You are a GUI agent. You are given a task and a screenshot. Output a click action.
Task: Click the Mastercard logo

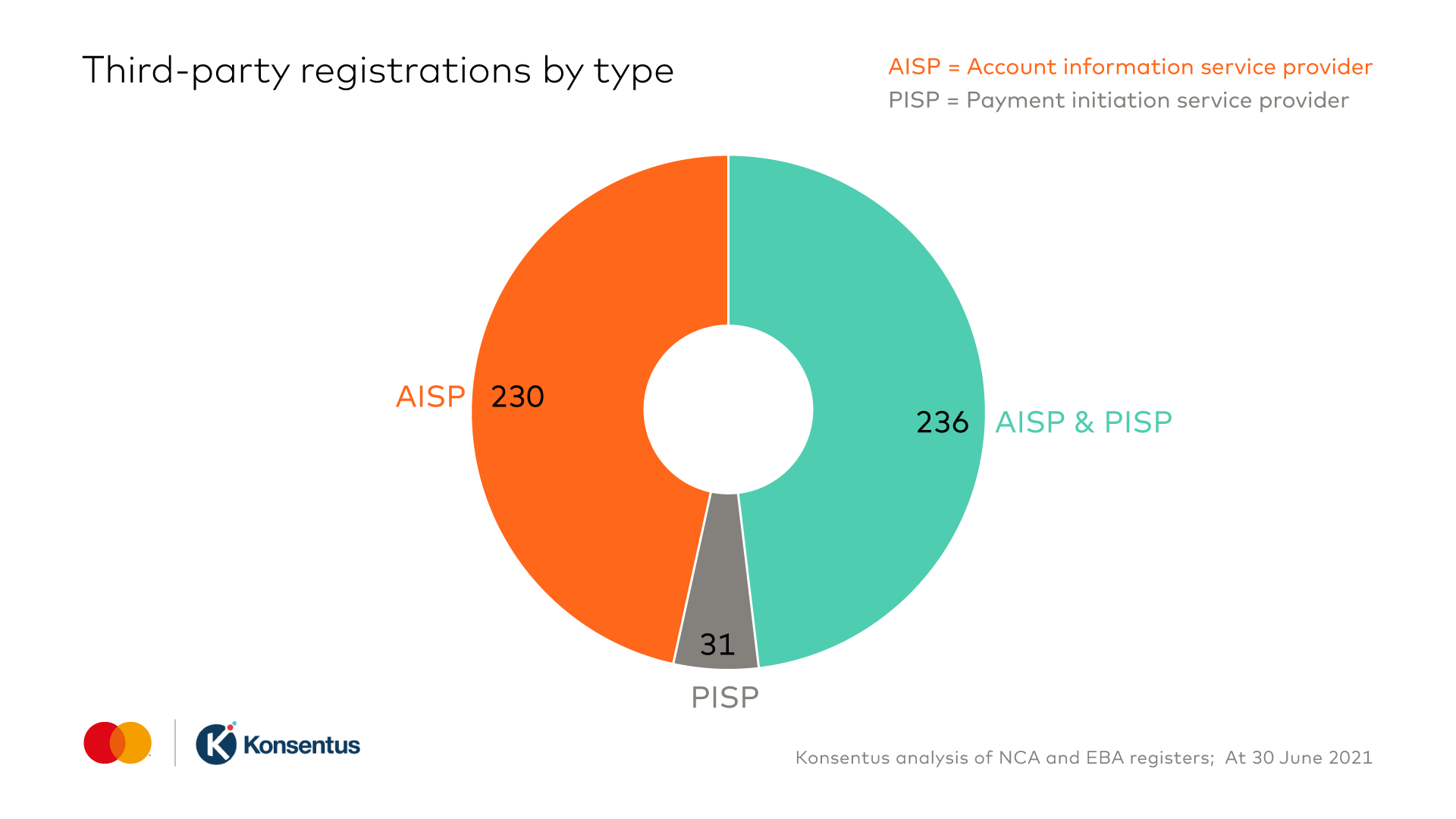tap(118, 742)
